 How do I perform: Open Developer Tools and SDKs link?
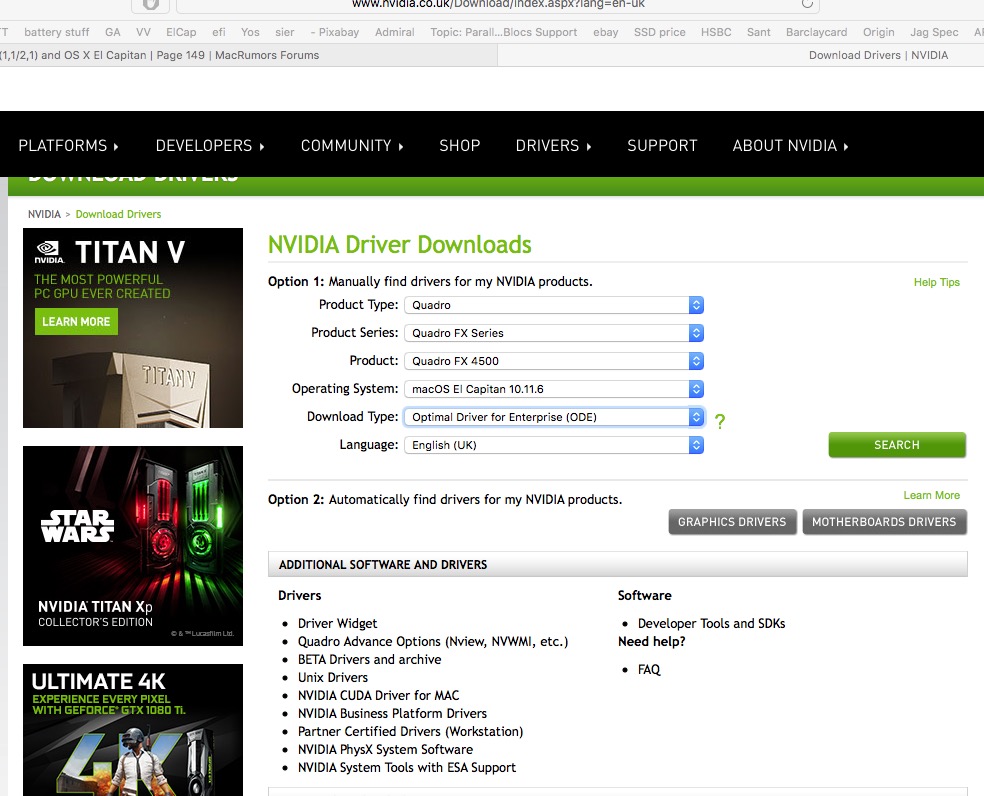[712, 623]
